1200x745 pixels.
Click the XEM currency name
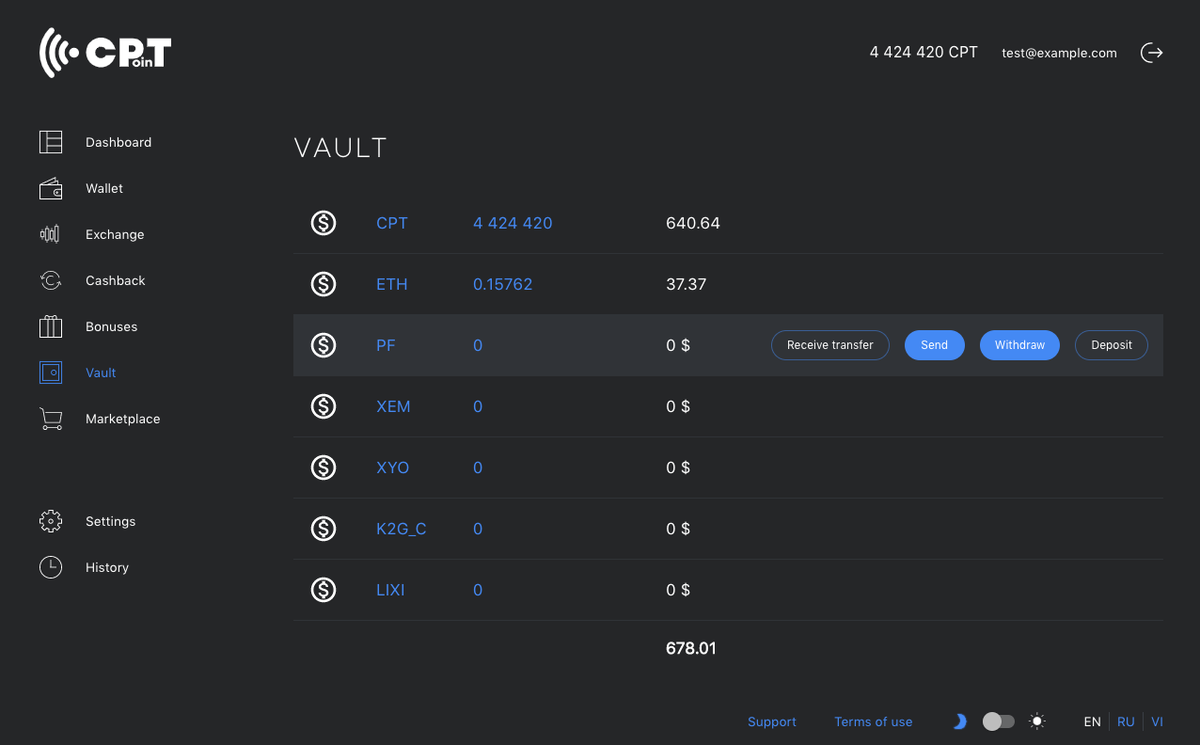(x=393, y=406)
